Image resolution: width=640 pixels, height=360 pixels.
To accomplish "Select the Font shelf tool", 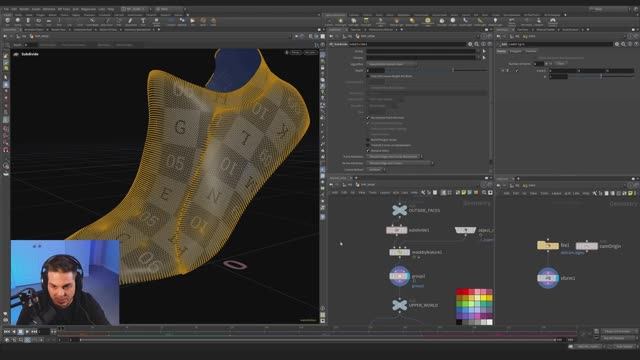I will tap(143, 21).
